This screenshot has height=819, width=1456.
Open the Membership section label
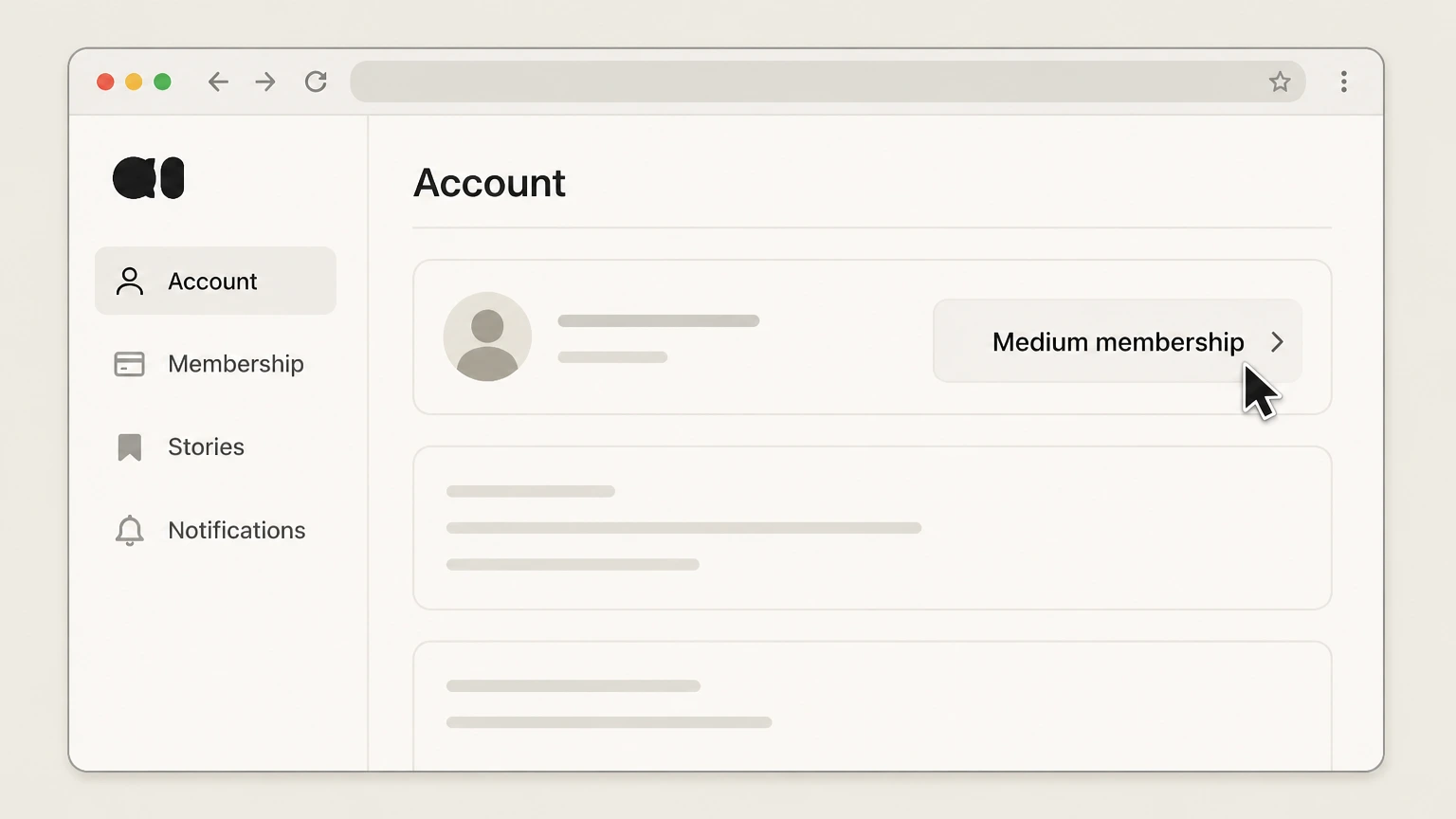click(236, 364)
